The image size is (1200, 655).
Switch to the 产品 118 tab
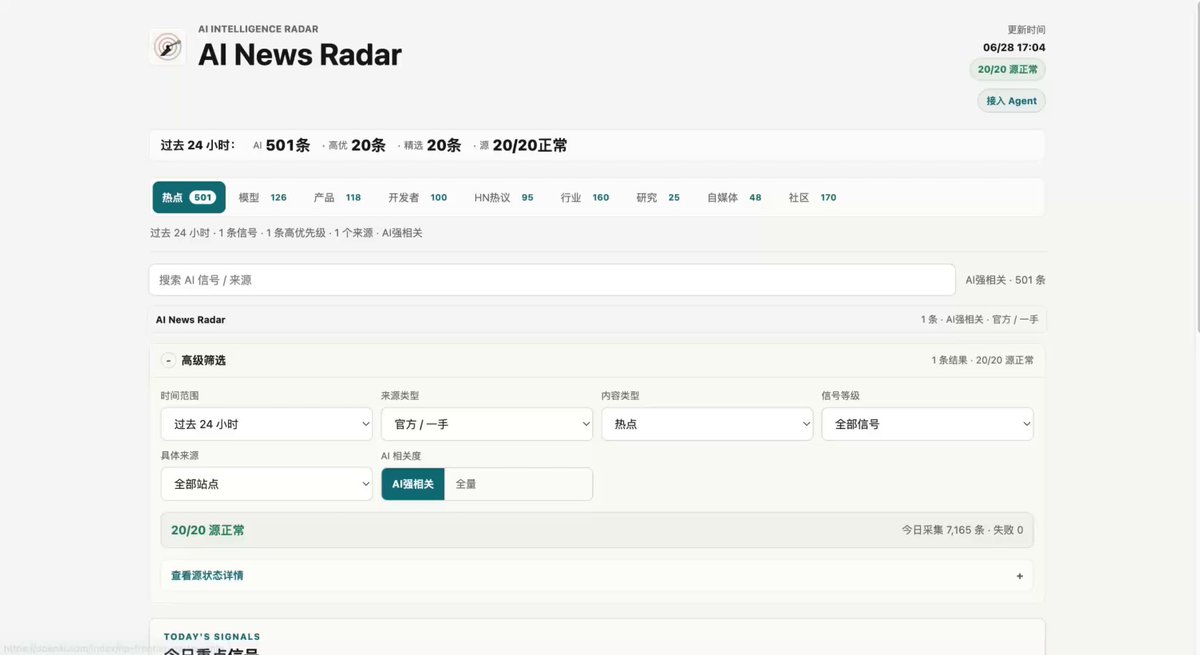337,197
